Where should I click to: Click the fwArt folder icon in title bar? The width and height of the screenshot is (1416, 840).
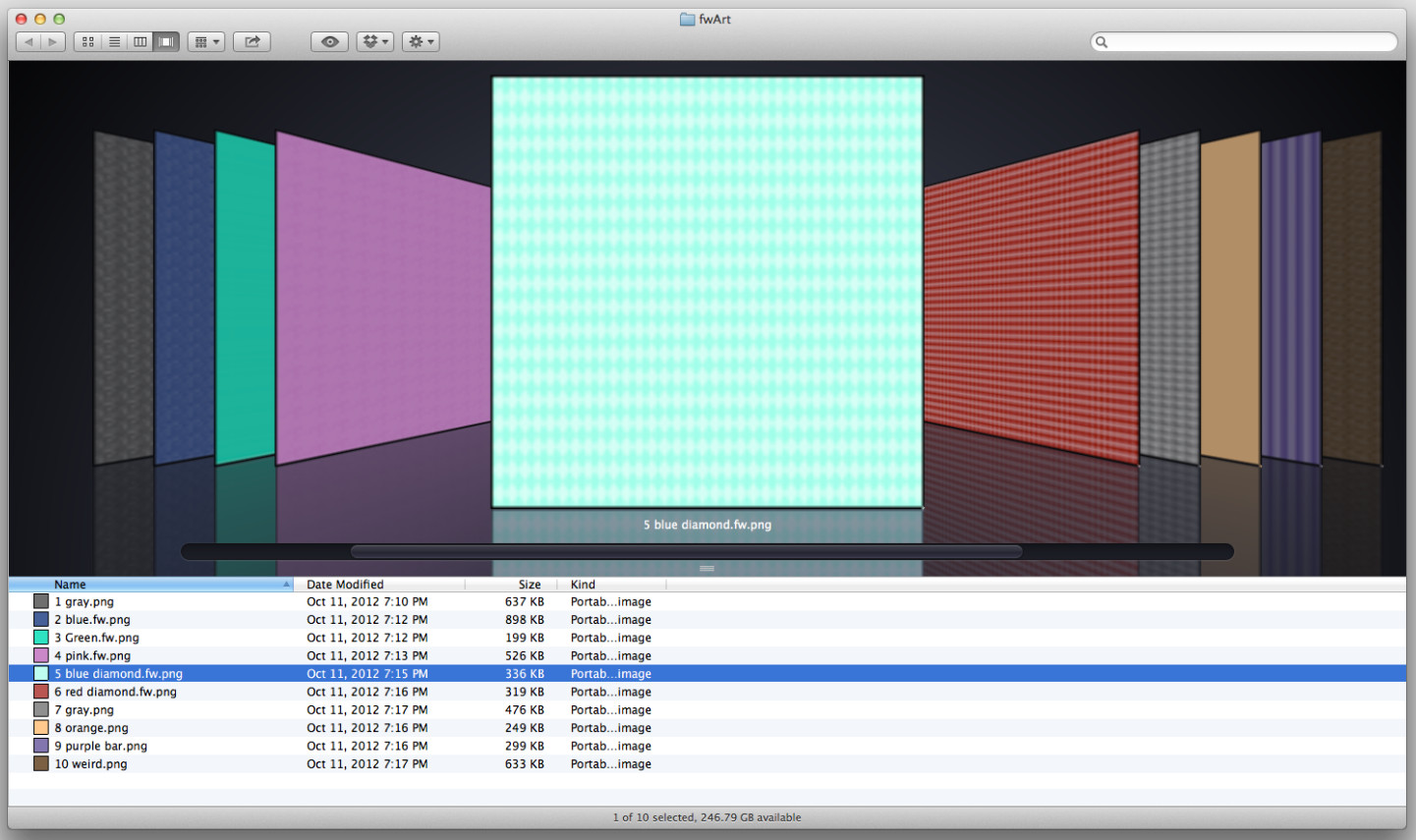[688, 20]
